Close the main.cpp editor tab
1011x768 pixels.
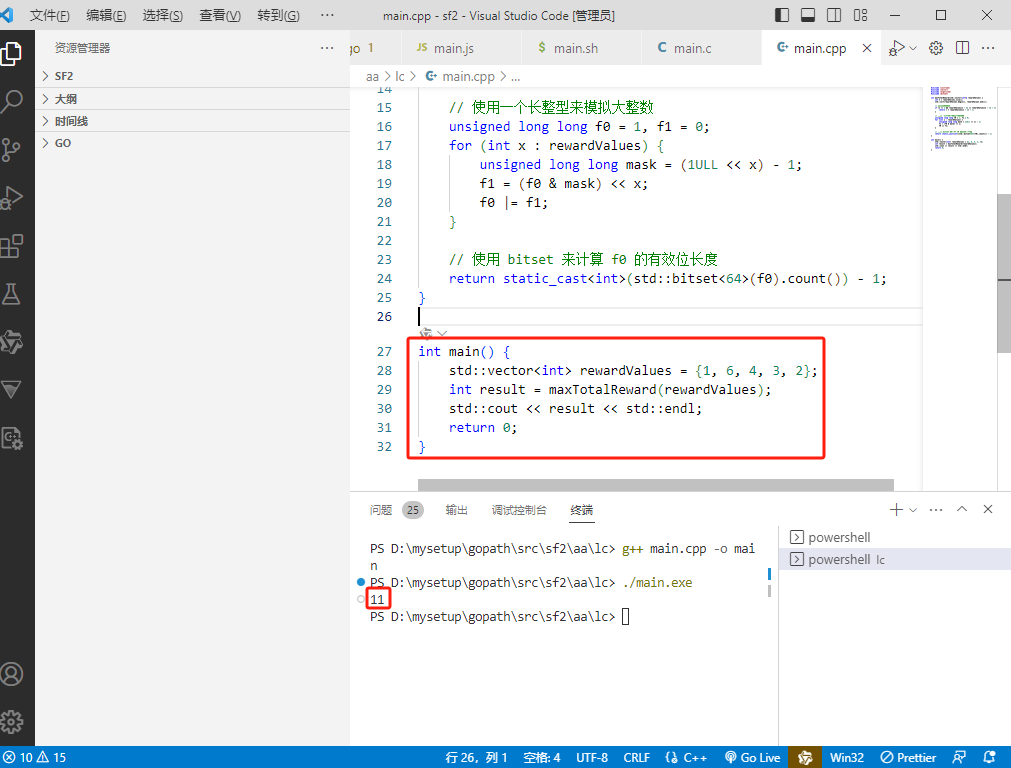867,48
